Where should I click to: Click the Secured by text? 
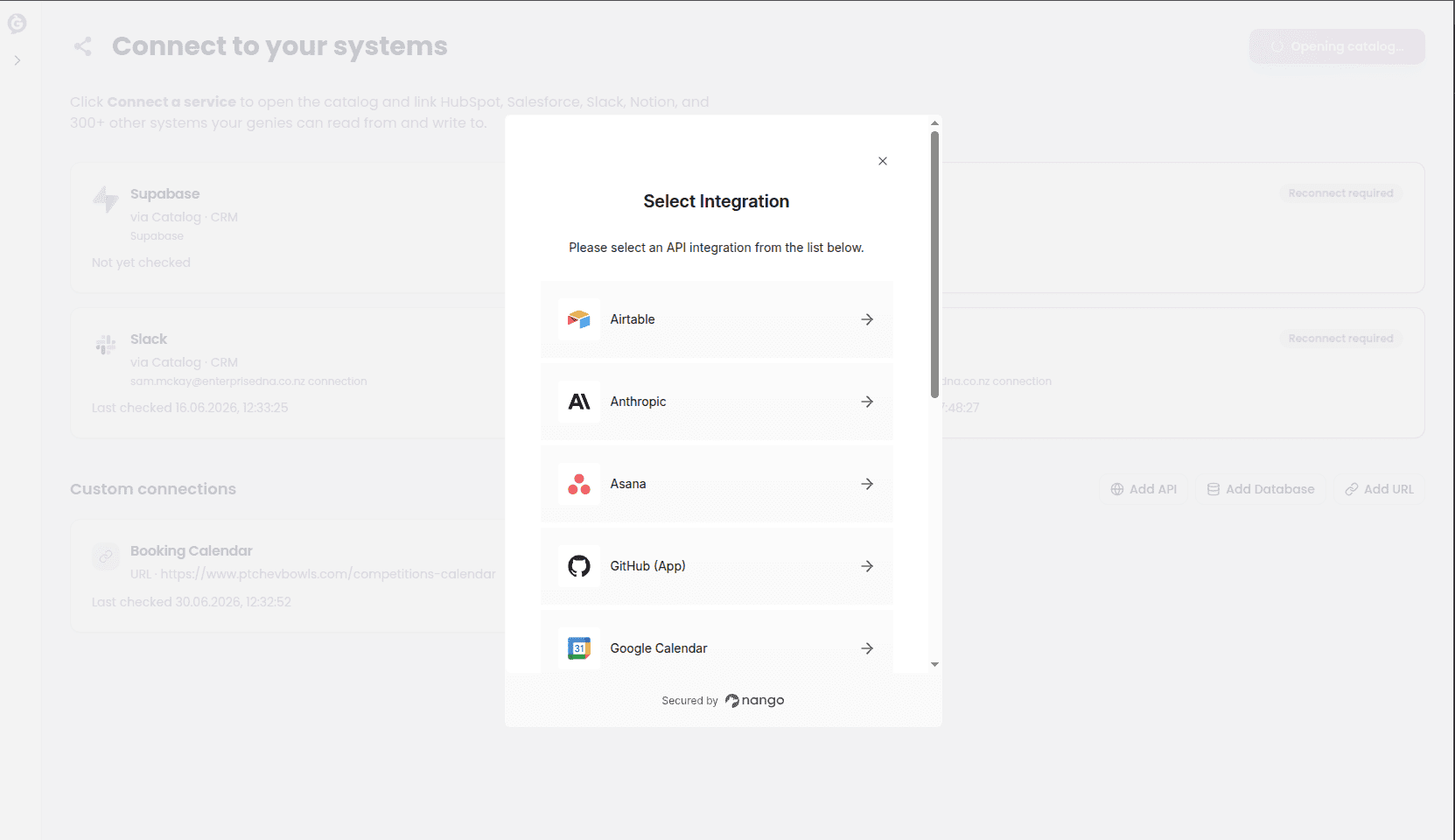pos(689,701)
